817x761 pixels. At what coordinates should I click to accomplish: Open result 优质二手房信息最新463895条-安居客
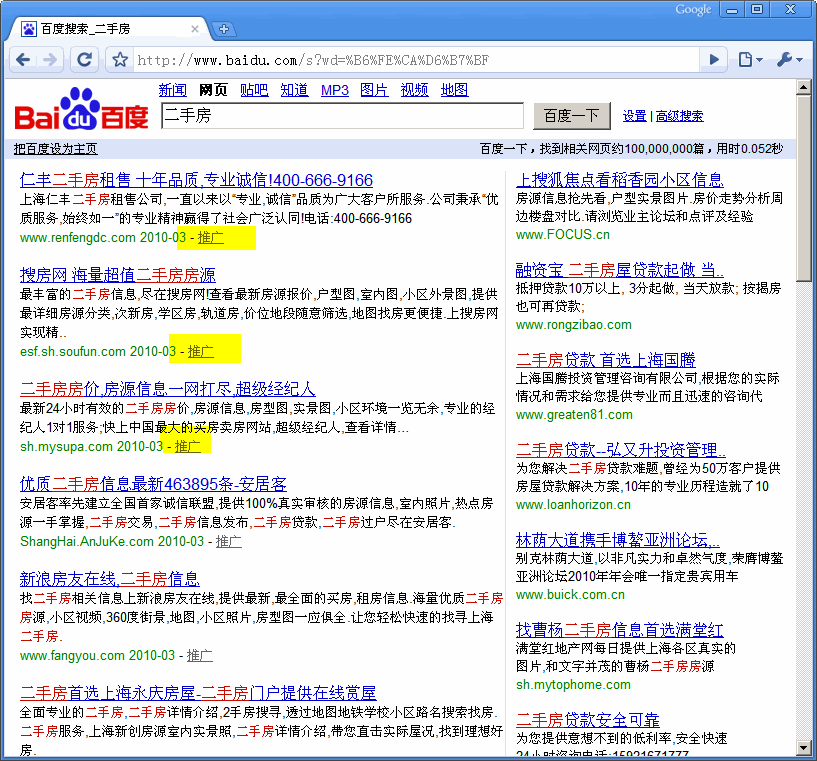pos(153,484)
